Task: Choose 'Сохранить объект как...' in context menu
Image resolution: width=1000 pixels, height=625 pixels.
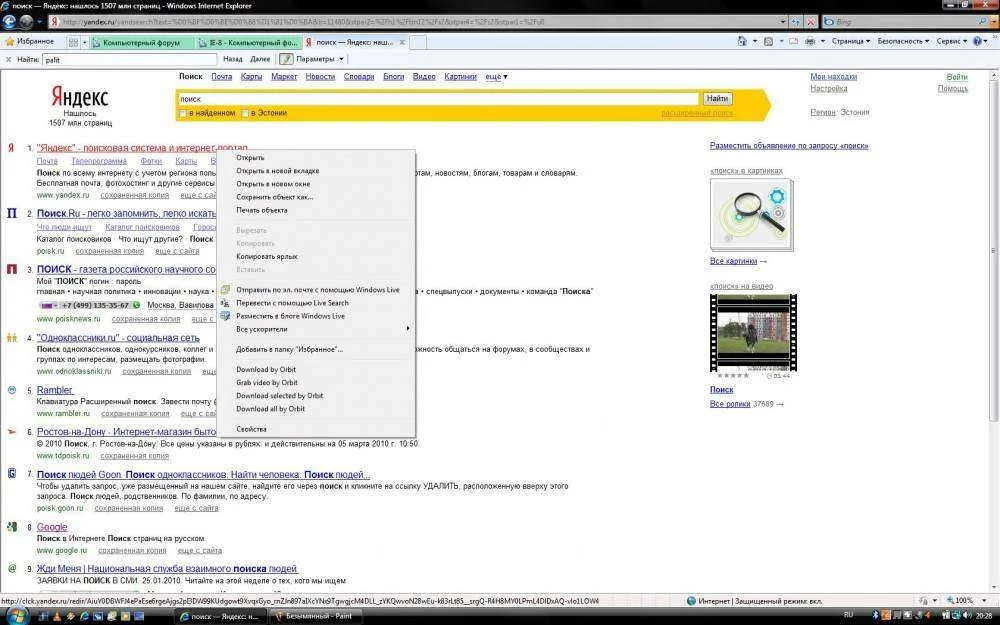Action: click(274, 197)
